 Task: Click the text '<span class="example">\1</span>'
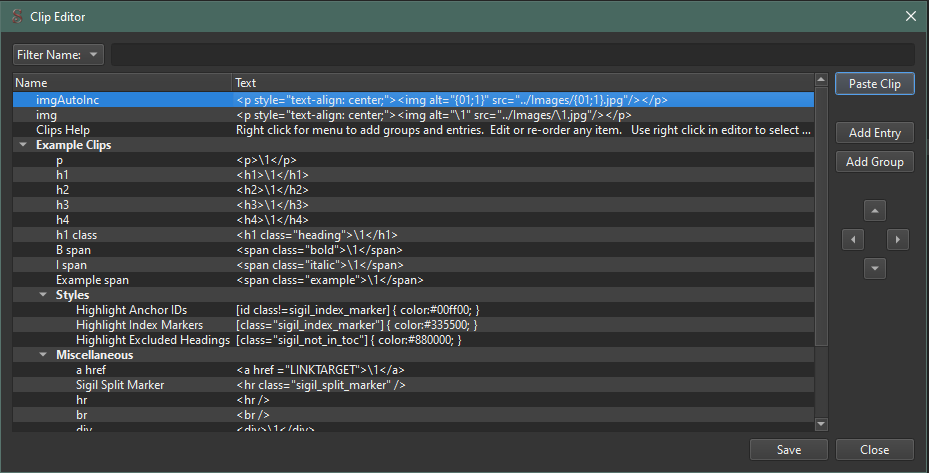coord(330,280)
